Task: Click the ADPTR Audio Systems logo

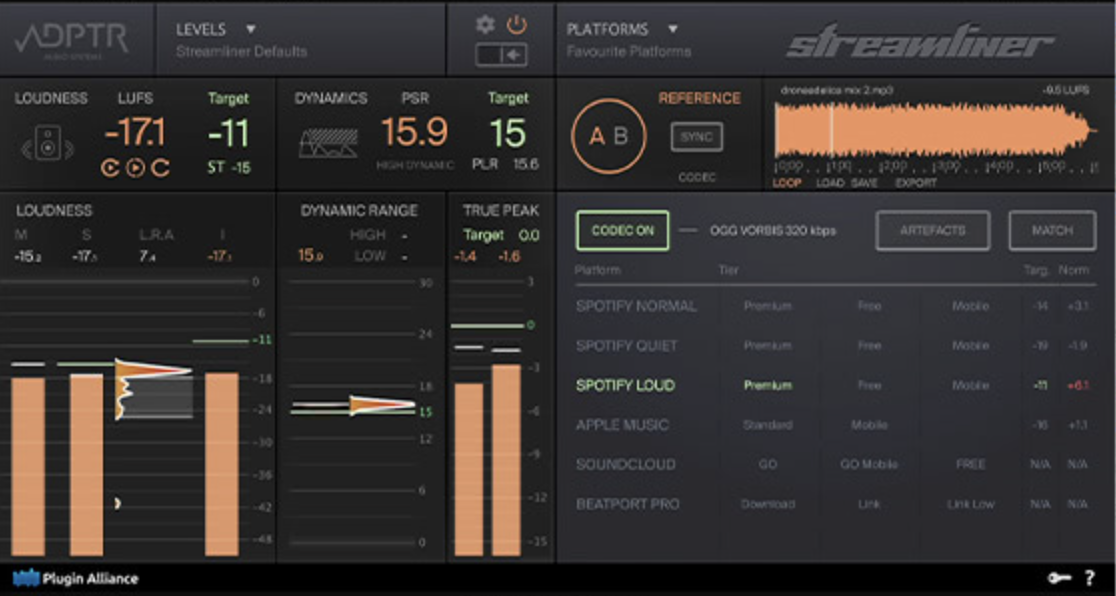Action: 71,39
